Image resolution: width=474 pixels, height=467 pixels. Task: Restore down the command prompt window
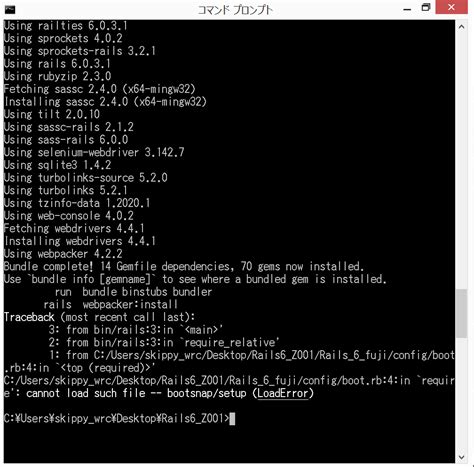(x=426, y=8)
